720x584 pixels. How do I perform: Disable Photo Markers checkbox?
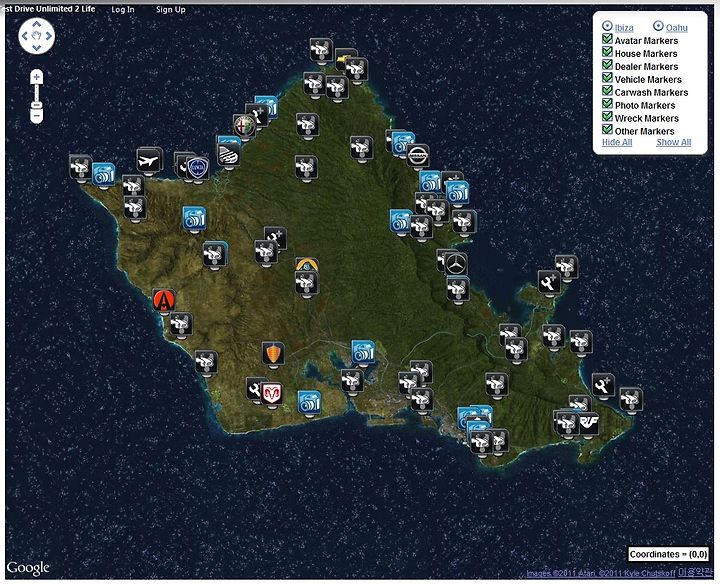[x=607, y=103]
